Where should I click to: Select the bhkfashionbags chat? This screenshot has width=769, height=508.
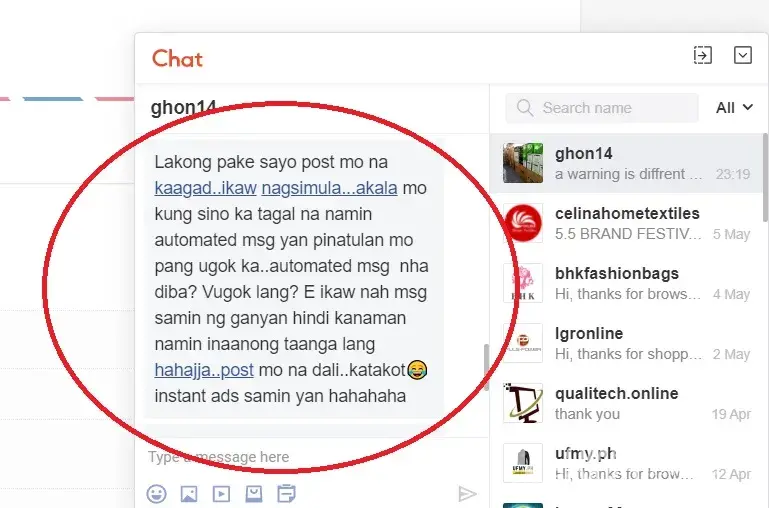point(626,283)
